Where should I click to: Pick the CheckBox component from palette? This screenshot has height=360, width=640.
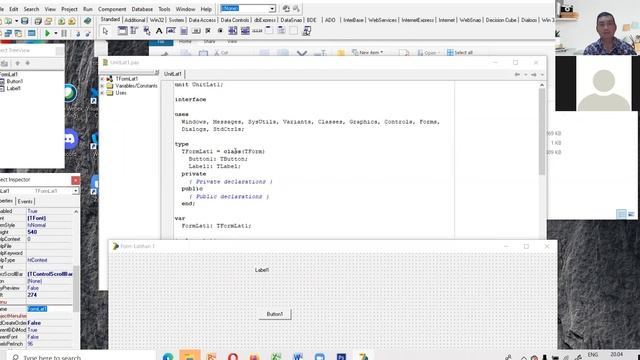tap(208, 31)
